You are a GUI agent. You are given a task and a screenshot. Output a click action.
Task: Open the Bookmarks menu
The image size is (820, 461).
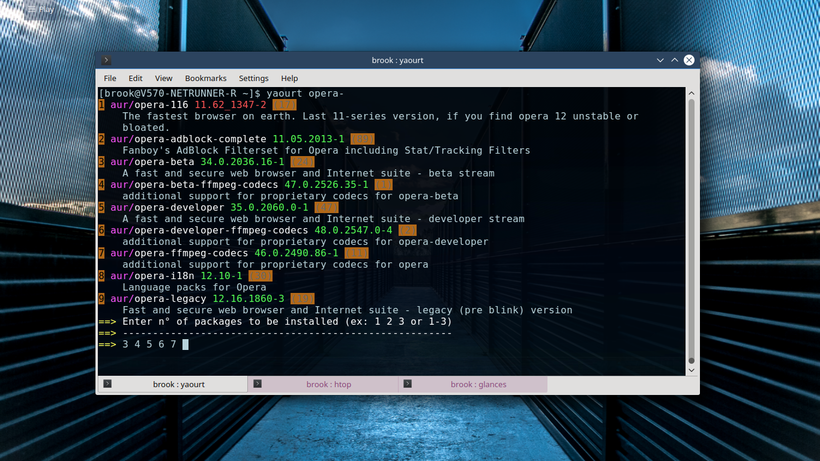pos(206,78)
